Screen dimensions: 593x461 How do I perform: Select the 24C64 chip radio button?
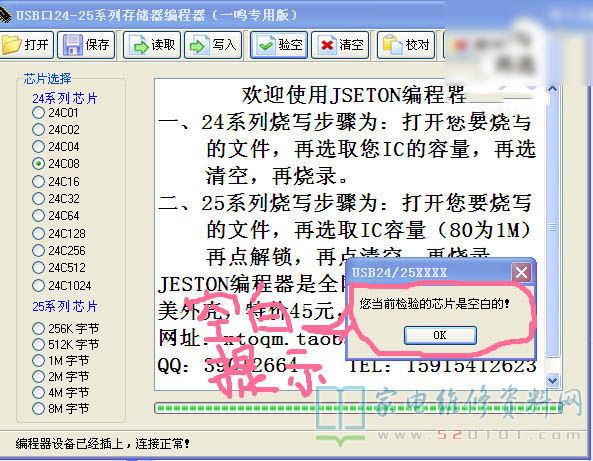(38, 216)
